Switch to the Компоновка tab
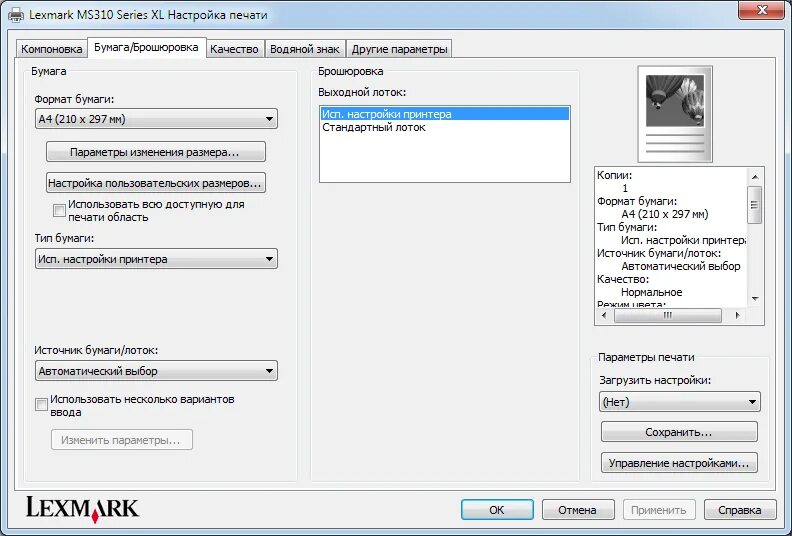 coord(52,49)
